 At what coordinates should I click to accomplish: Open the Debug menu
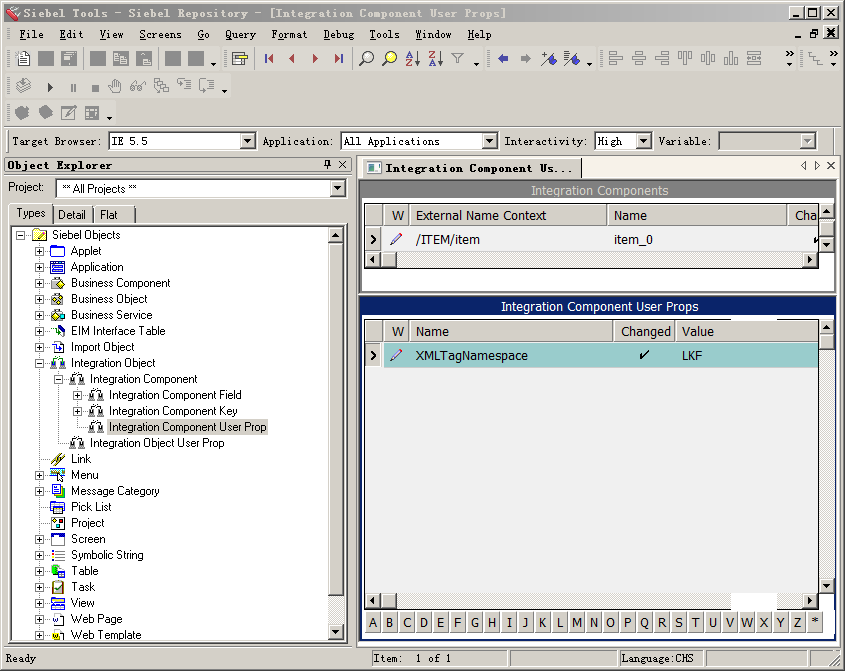[338, 34]
